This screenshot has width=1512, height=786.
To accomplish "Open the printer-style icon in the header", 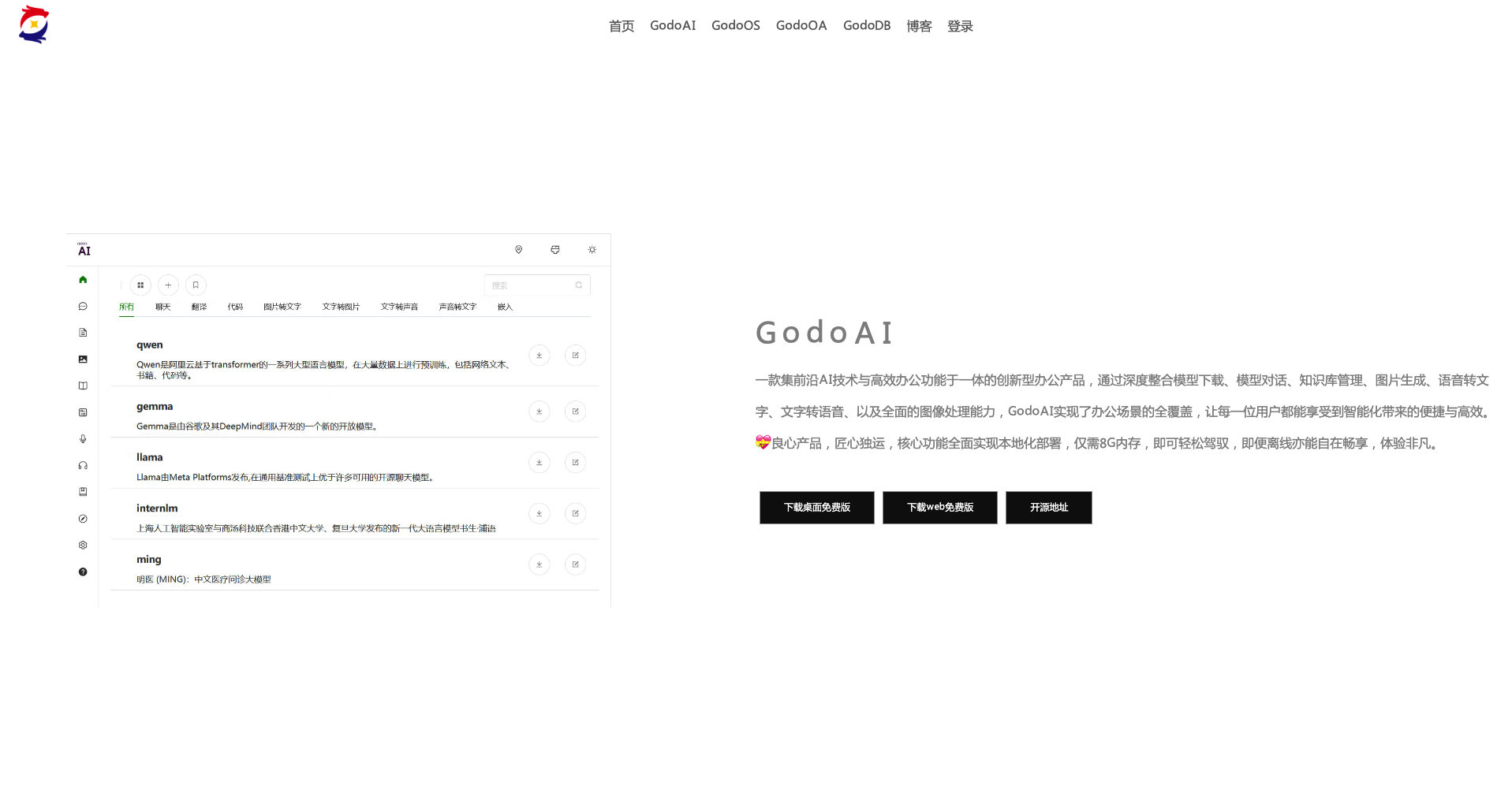I will [x=555, y=249].
